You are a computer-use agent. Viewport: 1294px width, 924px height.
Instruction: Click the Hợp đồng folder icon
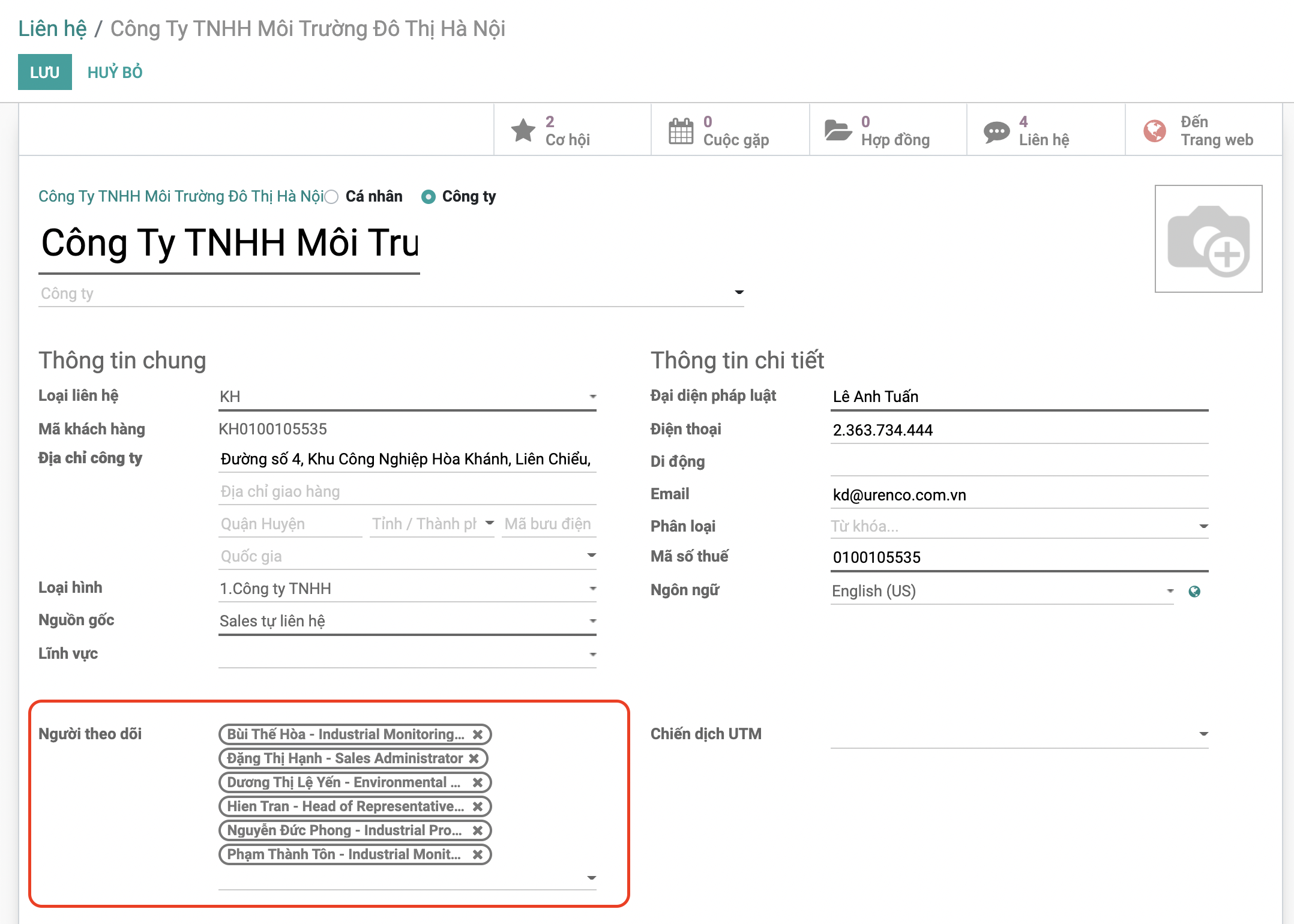[838, 130]
